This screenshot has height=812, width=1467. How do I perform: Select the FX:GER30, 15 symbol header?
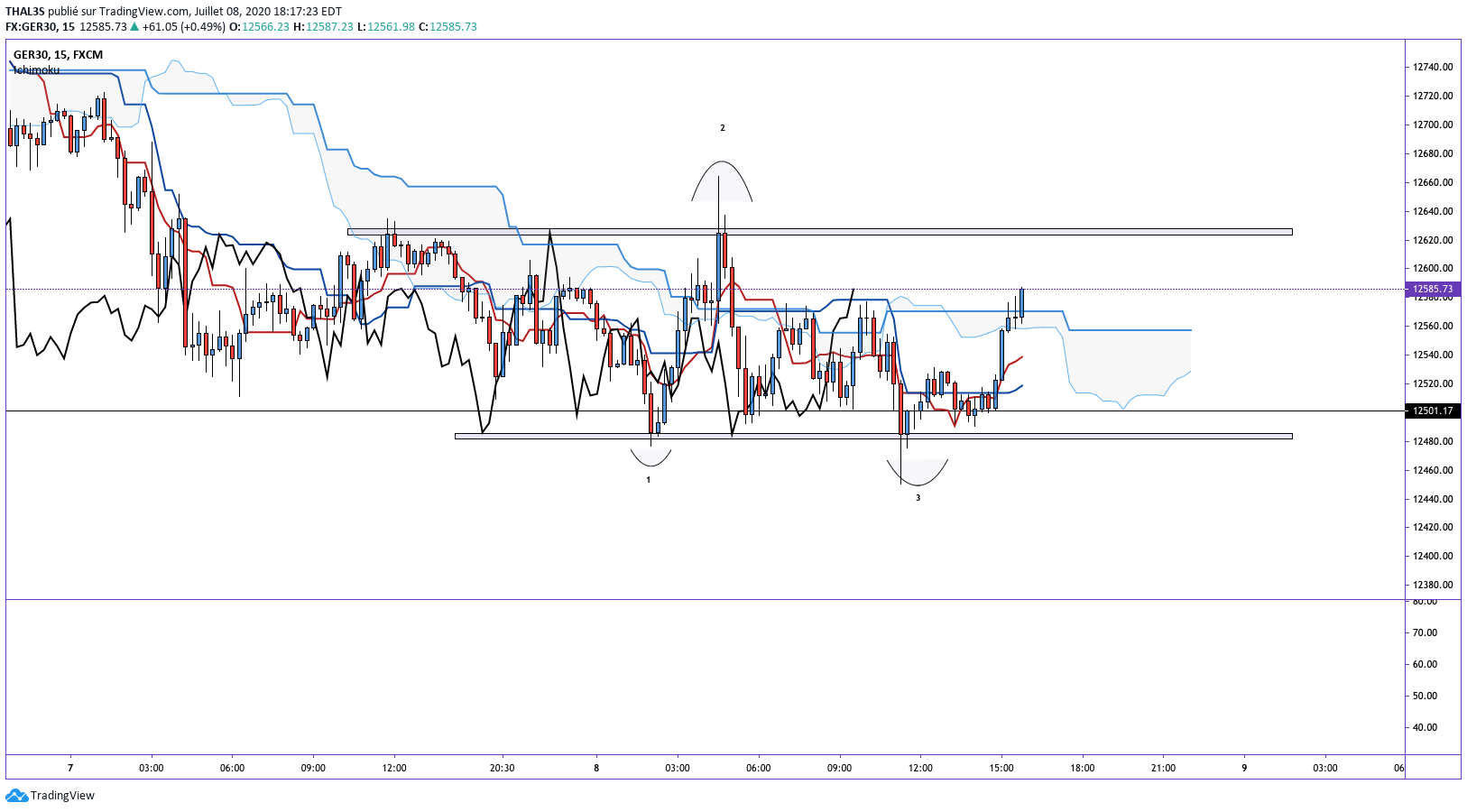[40, 26]
